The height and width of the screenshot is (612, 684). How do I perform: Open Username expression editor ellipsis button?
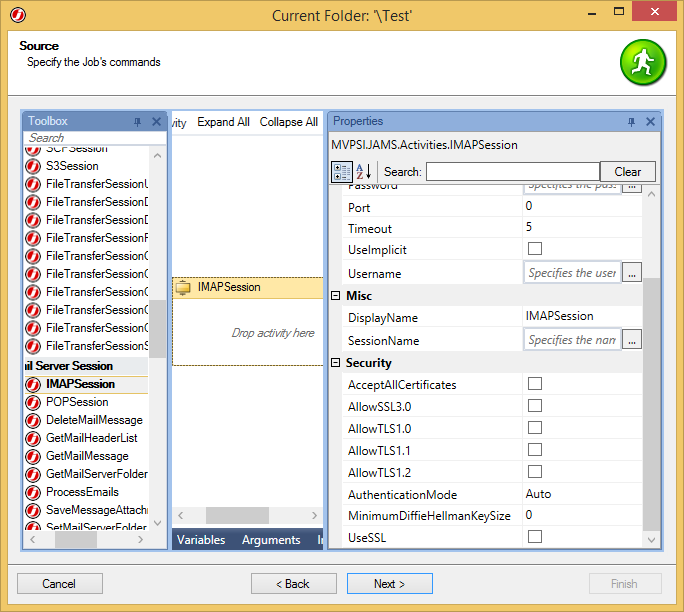point(632,272)
